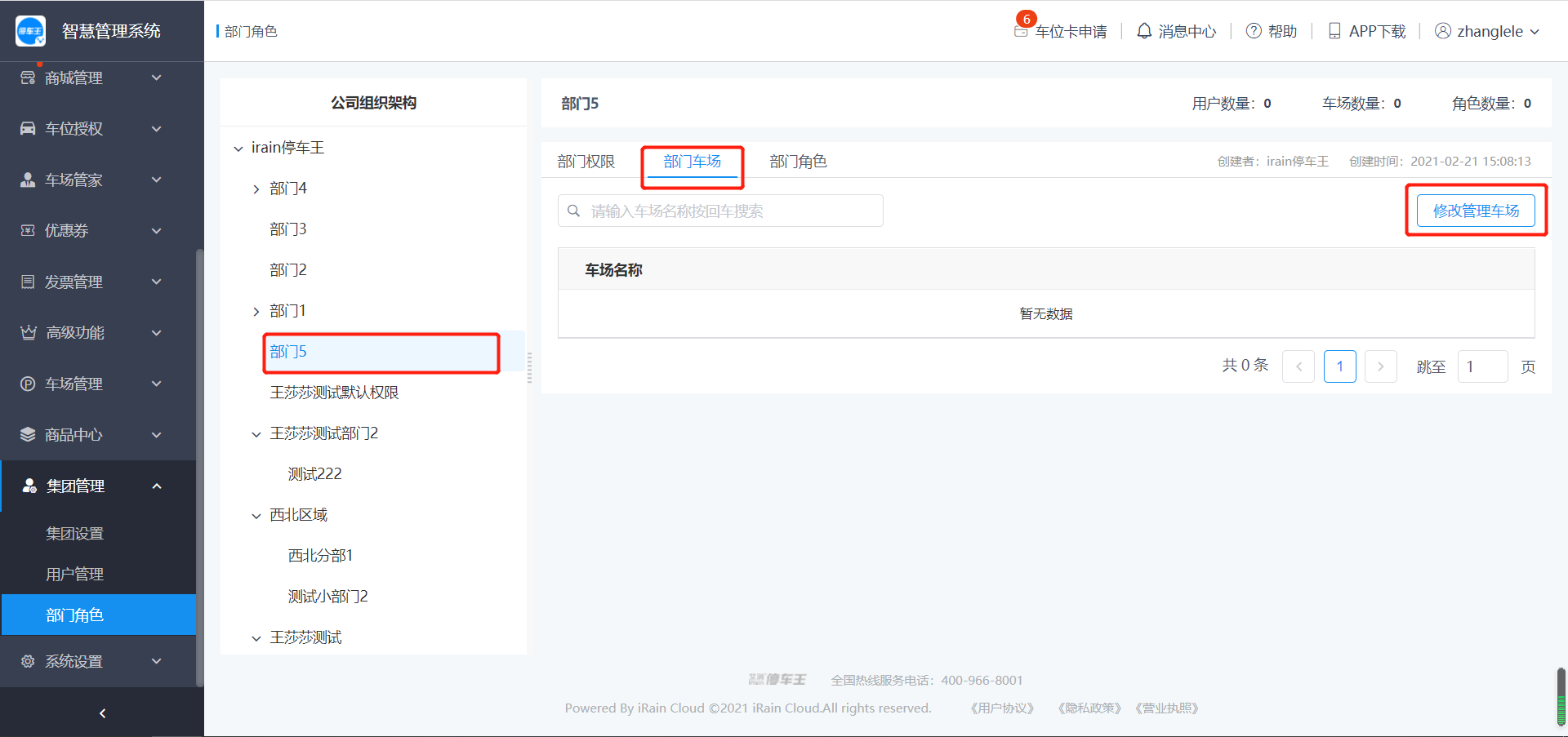Switch to the 部门车场 tab
This screenshot has width=1568, height=737.
(x=693, y=162)
